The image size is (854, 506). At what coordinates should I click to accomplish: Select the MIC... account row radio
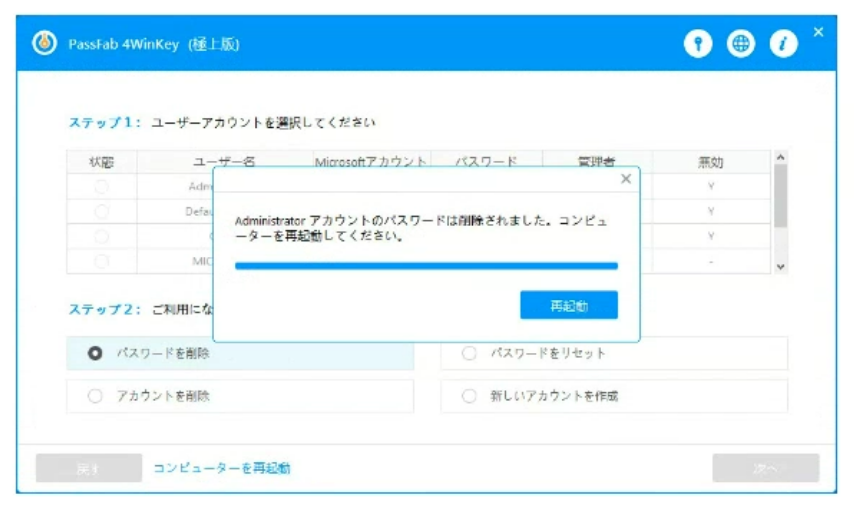click(101, 261)
